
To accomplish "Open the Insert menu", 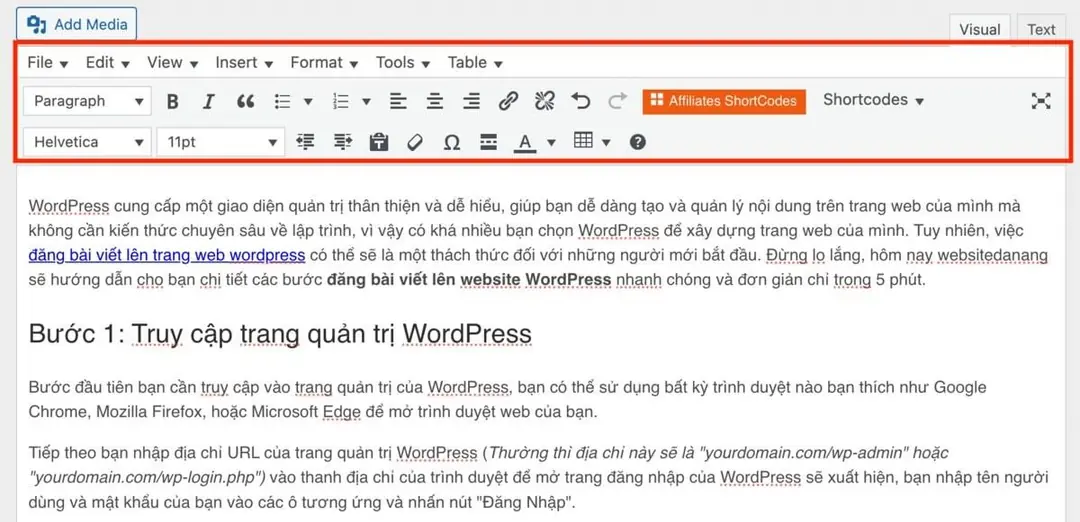I will pos(244,62).
